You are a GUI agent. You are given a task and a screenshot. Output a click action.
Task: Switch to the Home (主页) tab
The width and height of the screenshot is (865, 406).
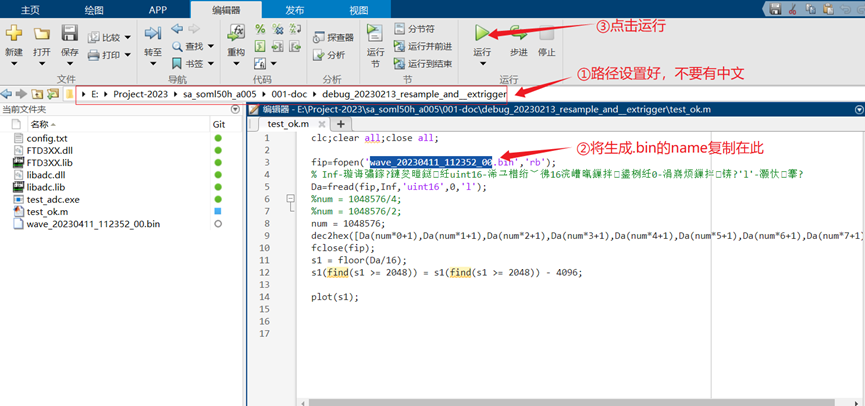click(31, 10)
